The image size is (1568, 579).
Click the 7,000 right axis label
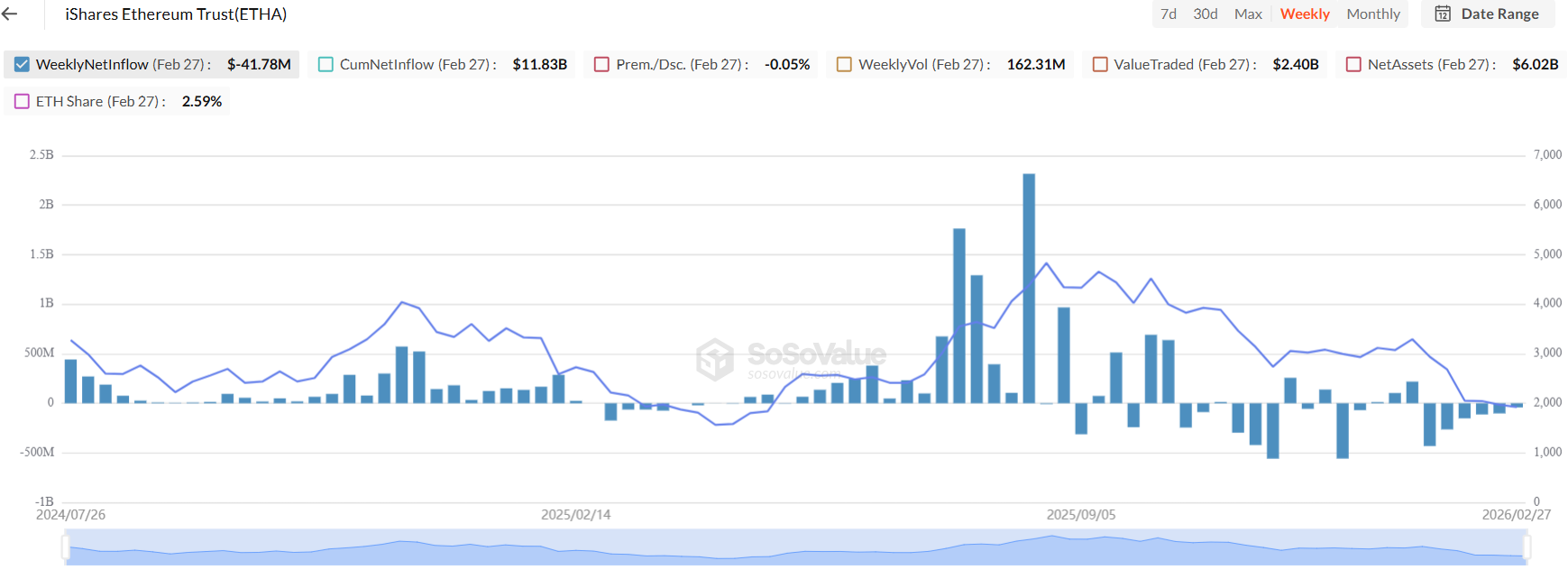tap(1548, 155)
